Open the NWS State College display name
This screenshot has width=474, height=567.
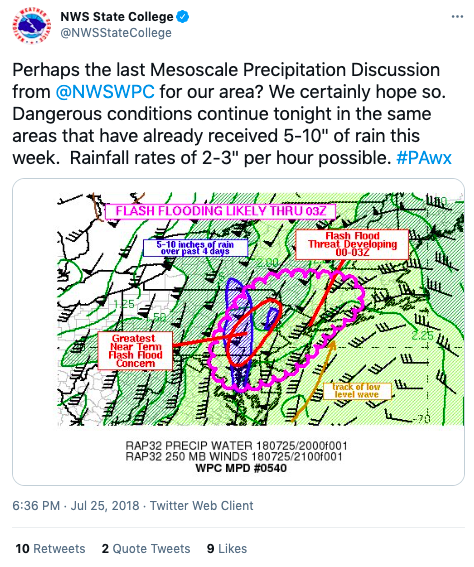(x=117, y=17)
